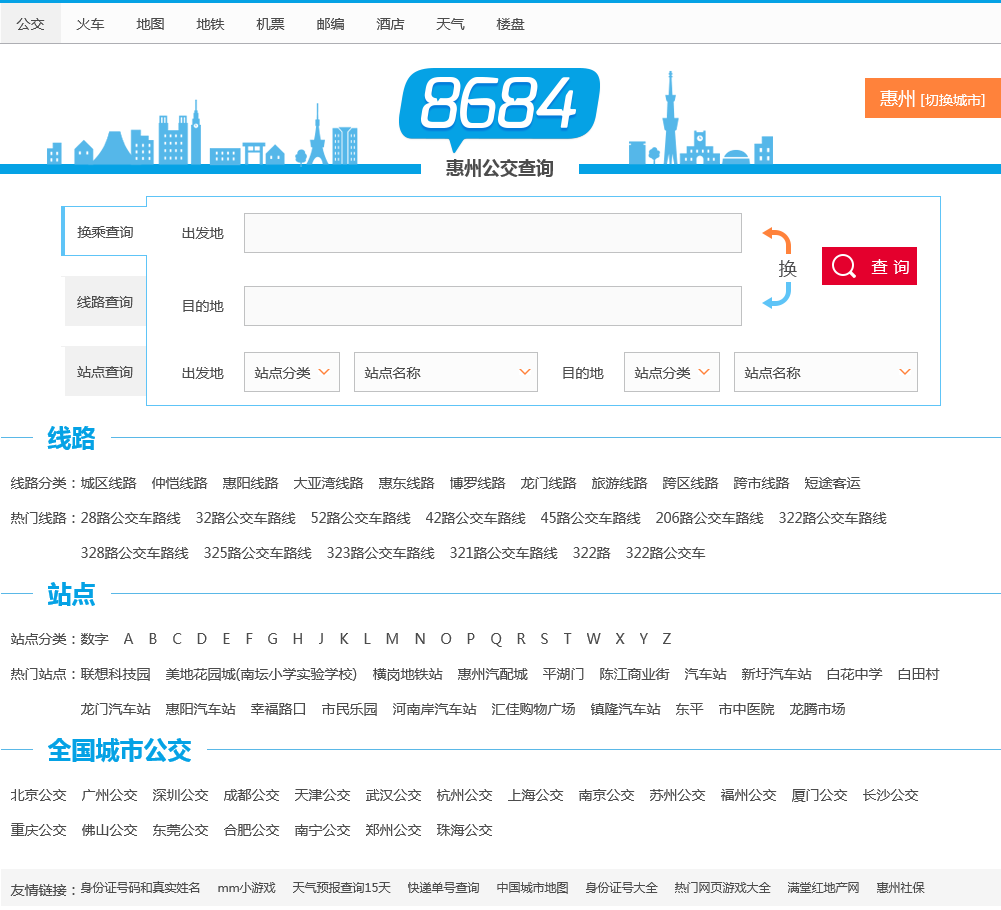The width and height of the screenshot is (1001, 910).
Task: Open 惠阳线路 category link
Action: [x=250, y=483]
